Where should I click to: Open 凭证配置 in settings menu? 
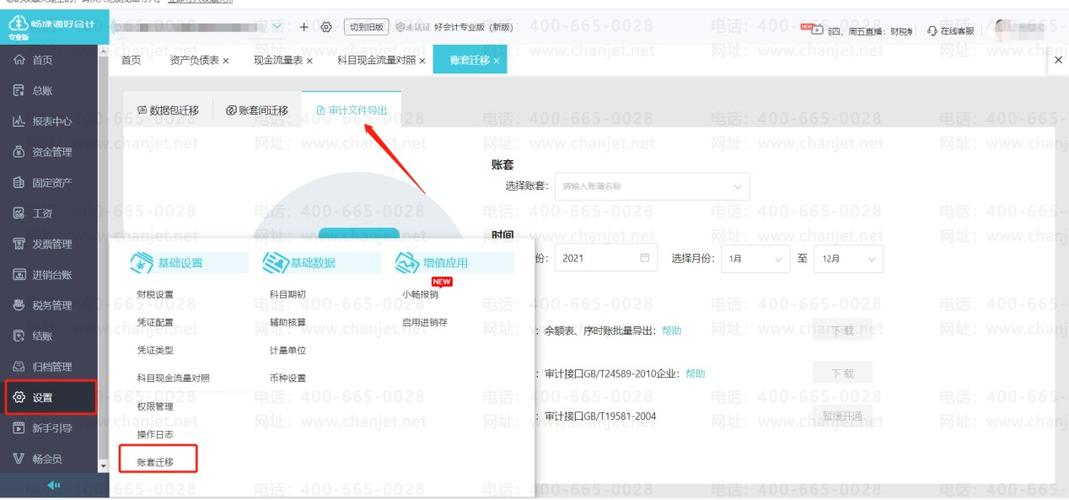coord(155,322)
